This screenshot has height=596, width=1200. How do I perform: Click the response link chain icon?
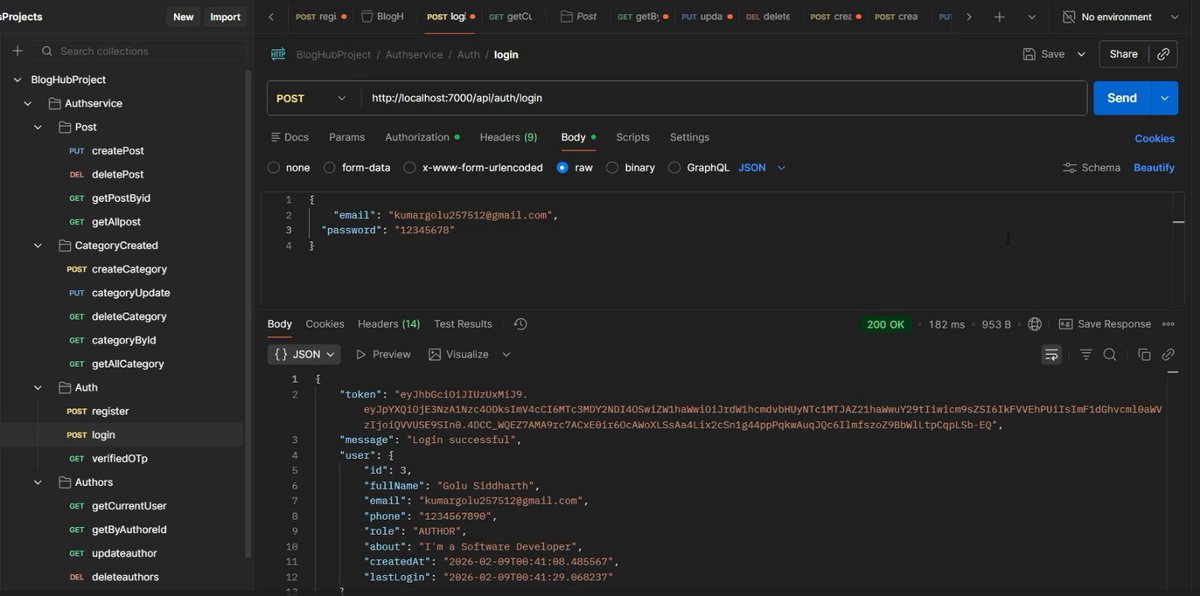[1168, 355]
